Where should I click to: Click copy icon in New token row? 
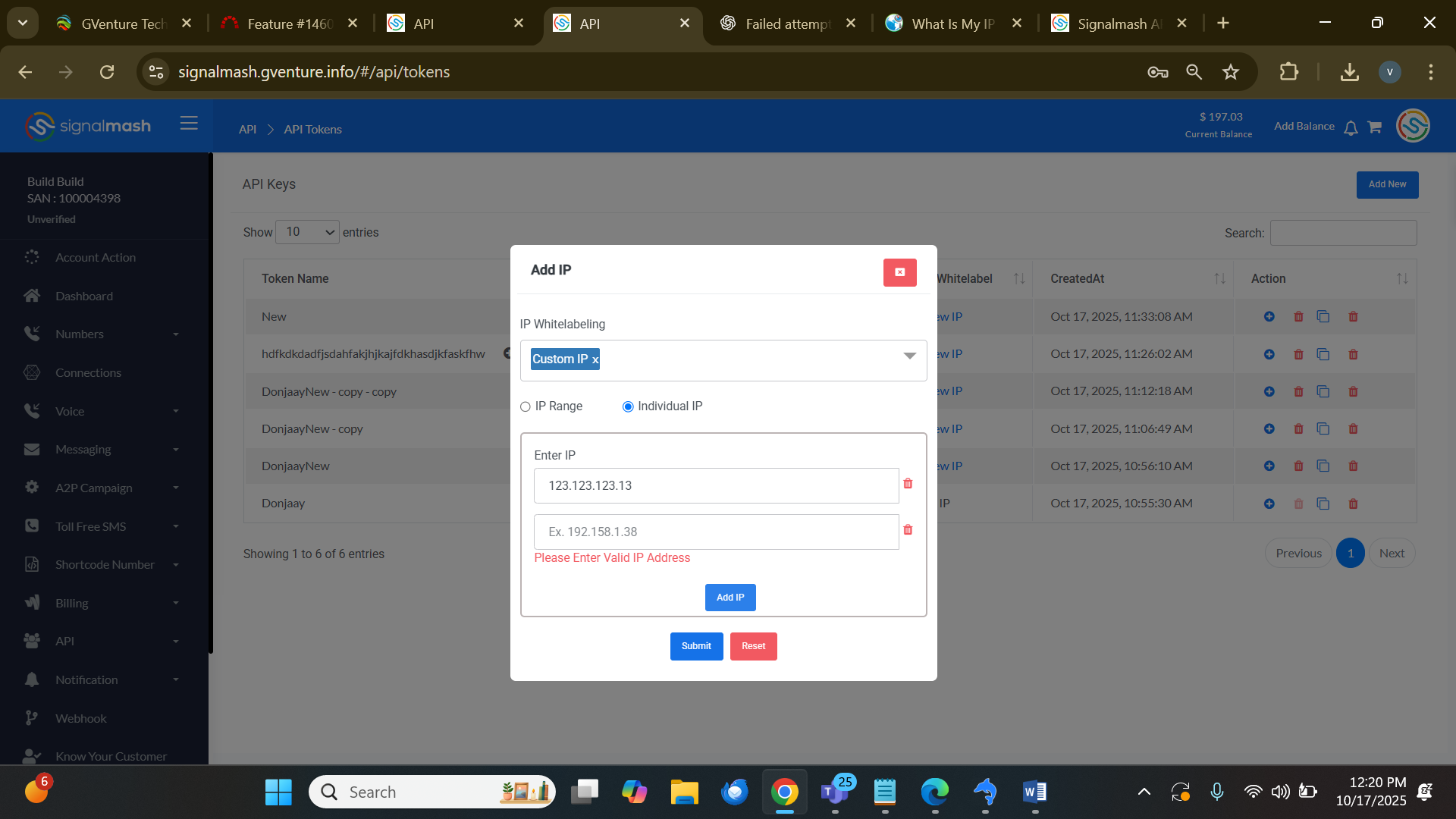coord(1323,317)
